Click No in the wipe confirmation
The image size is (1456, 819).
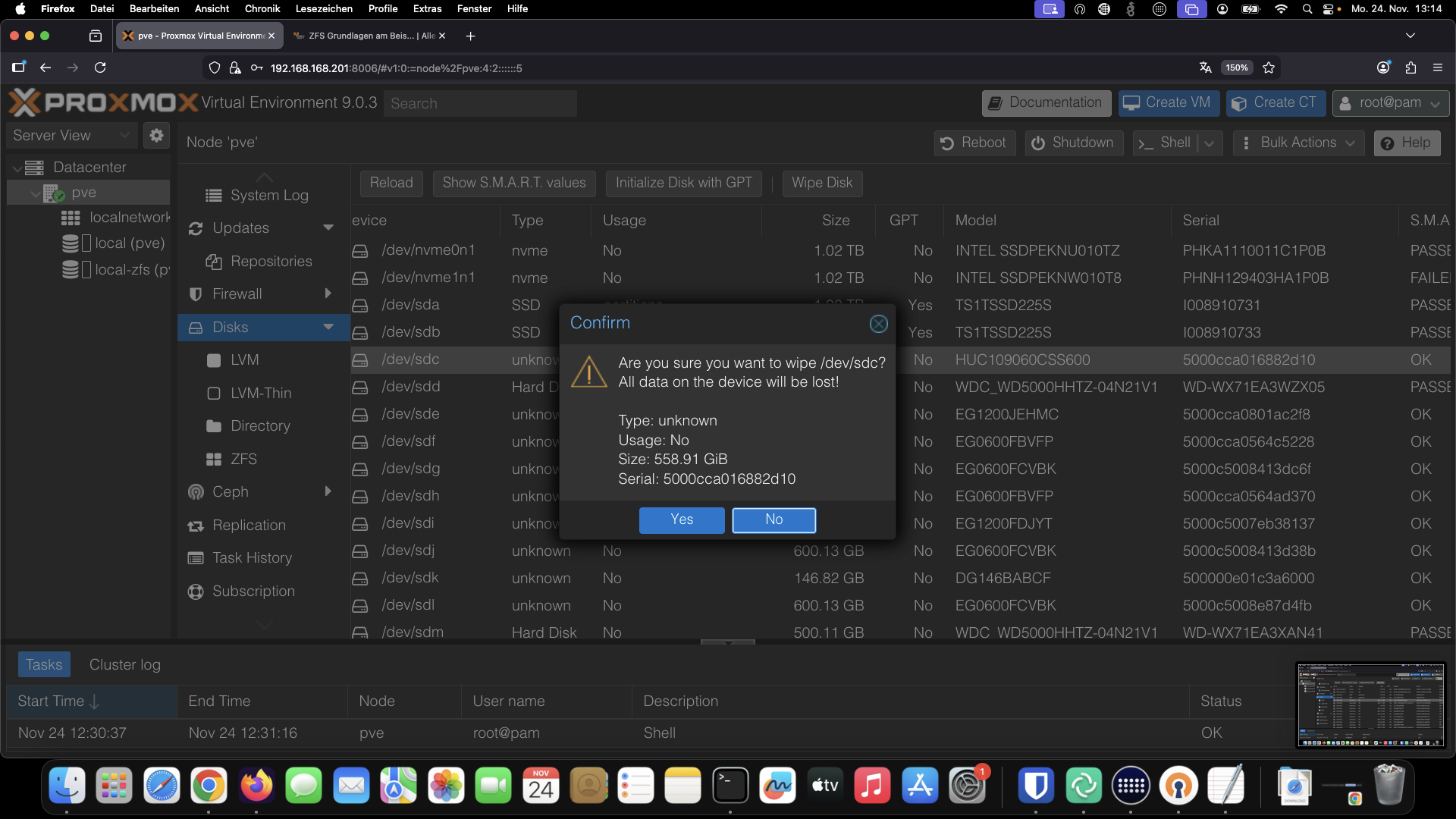coord(773,520)
